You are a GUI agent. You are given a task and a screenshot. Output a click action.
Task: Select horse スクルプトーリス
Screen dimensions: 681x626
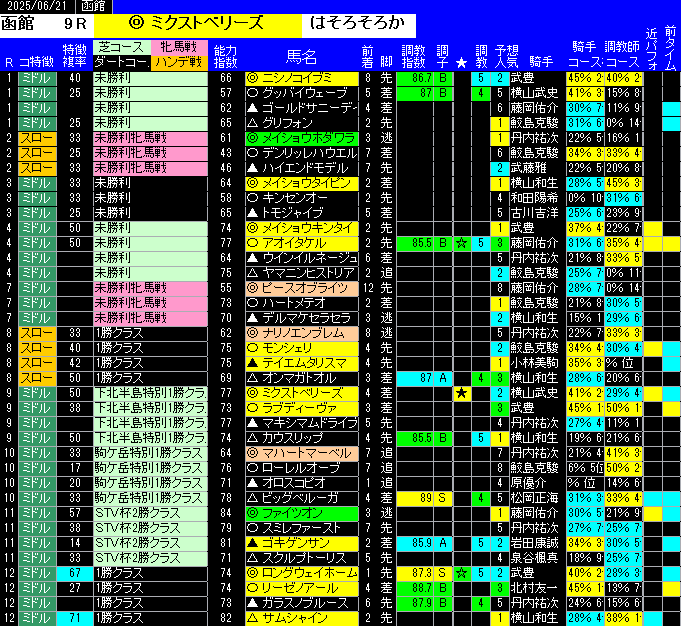[302, 558]
